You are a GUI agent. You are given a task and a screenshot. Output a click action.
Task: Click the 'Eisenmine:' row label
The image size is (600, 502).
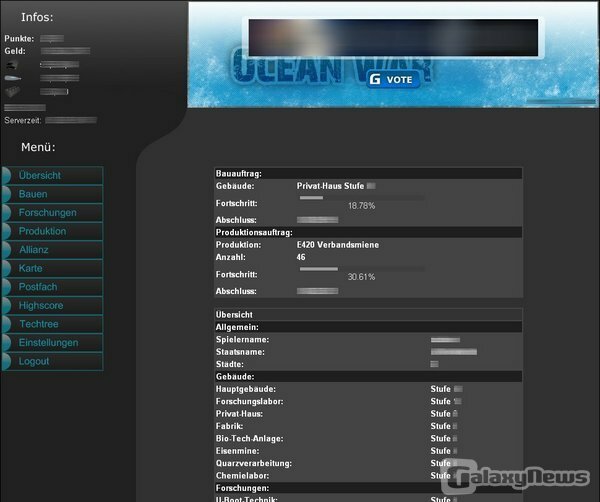pyautogui.click(x=237, y=451)
